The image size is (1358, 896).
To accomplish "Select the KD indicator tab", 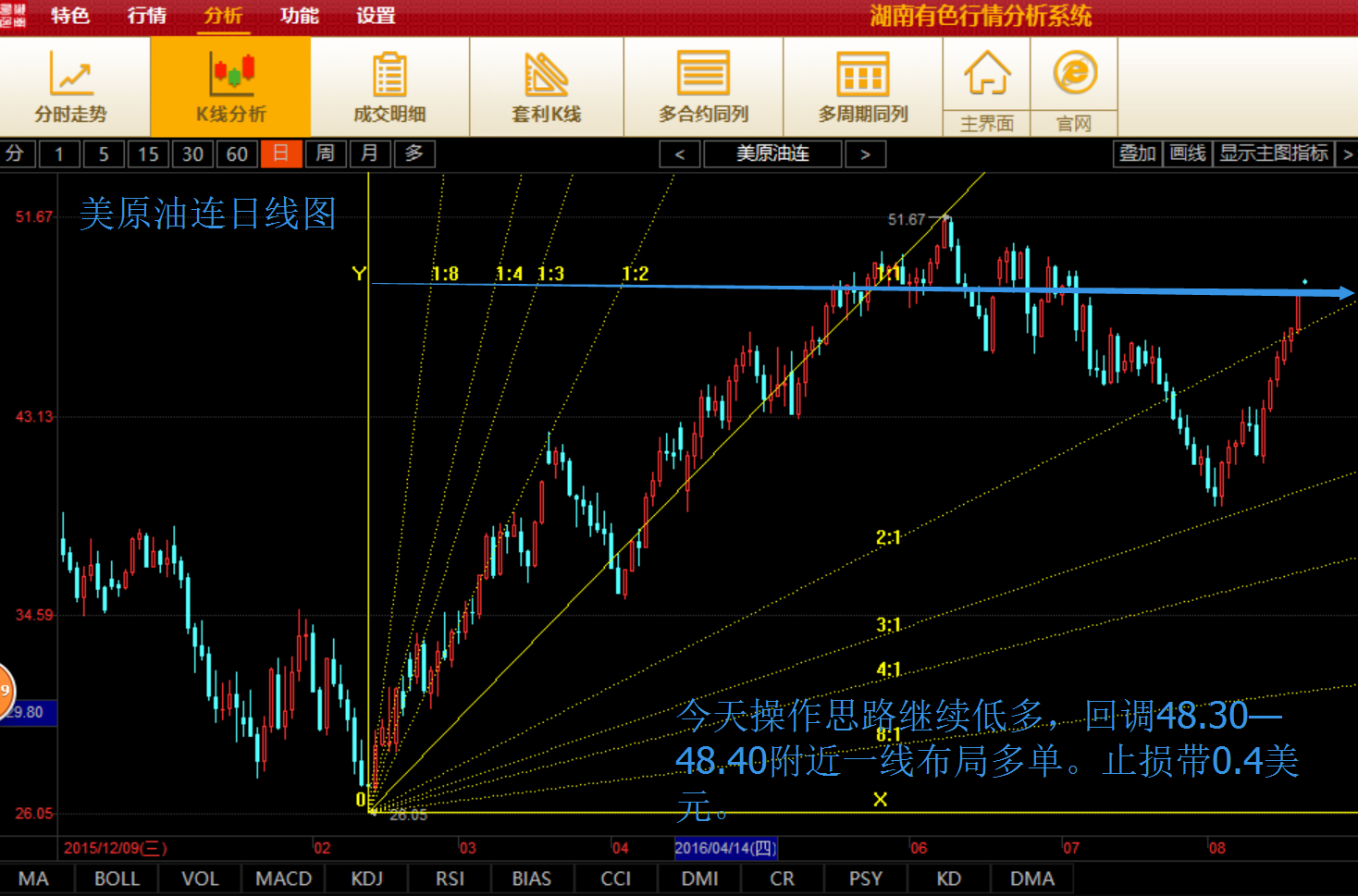I will tap(948, 878).
